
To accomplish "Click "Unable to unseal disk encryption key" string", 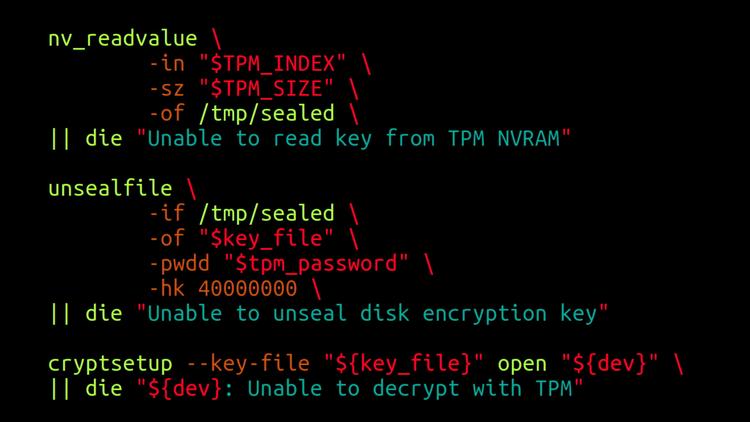I will (372, 314).
